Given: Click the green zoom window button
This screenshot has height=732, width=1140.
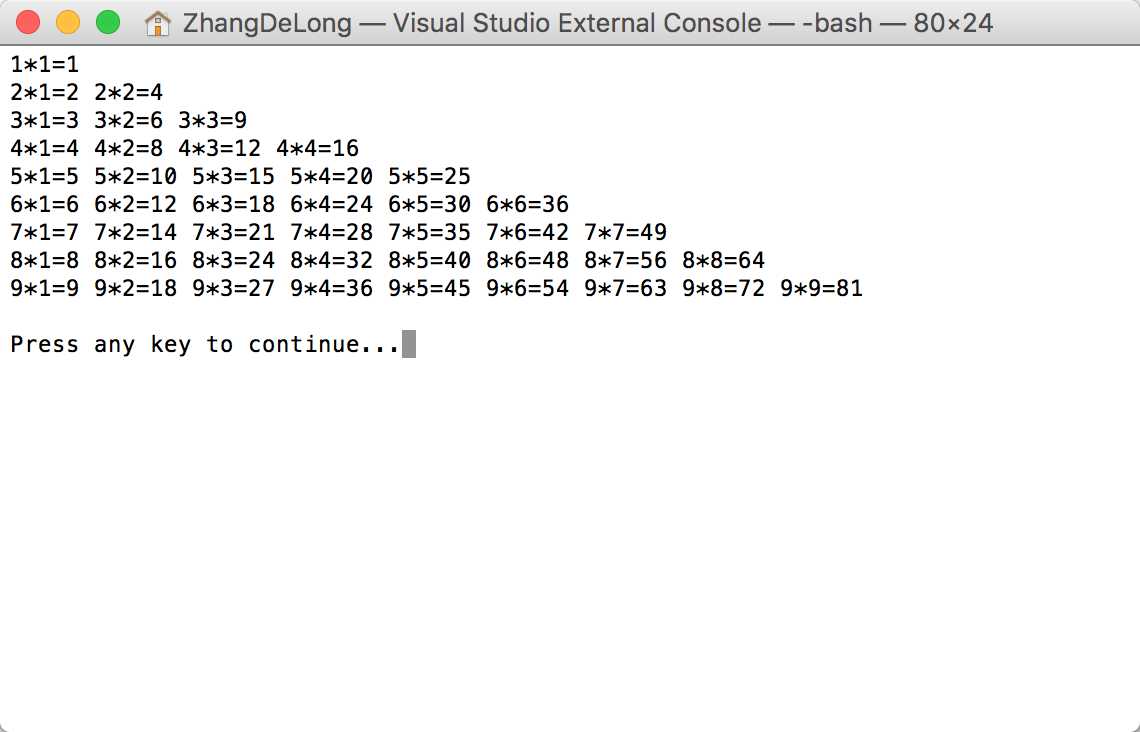Looking at the screenshot, I should (108, 23).
